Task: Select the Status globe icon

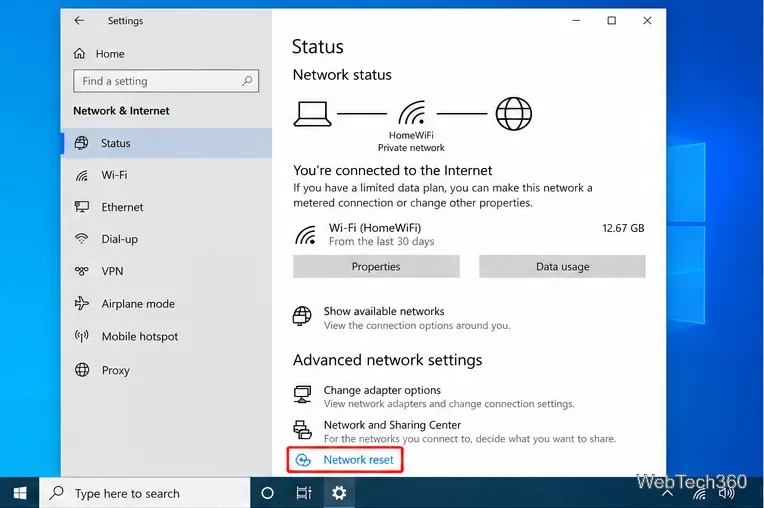Action: tap(81, 143)
